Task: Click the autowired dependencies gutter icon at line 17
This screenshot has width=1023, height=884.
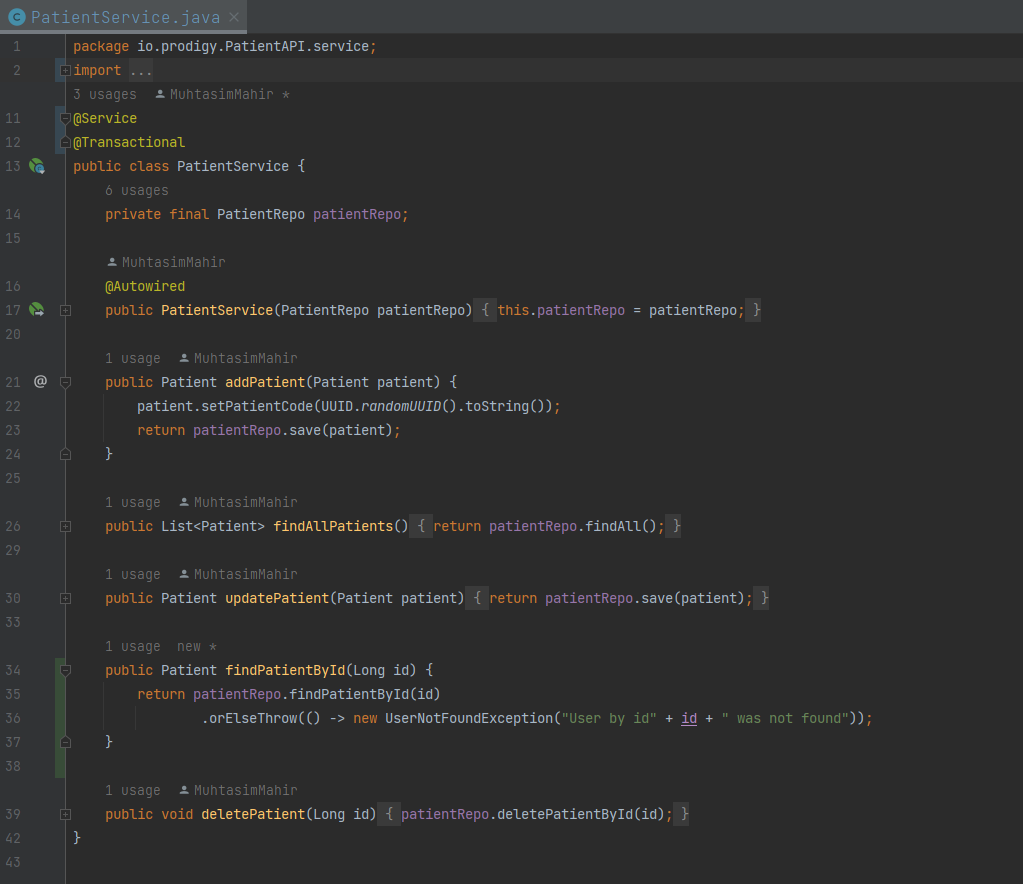Action: 37,310
